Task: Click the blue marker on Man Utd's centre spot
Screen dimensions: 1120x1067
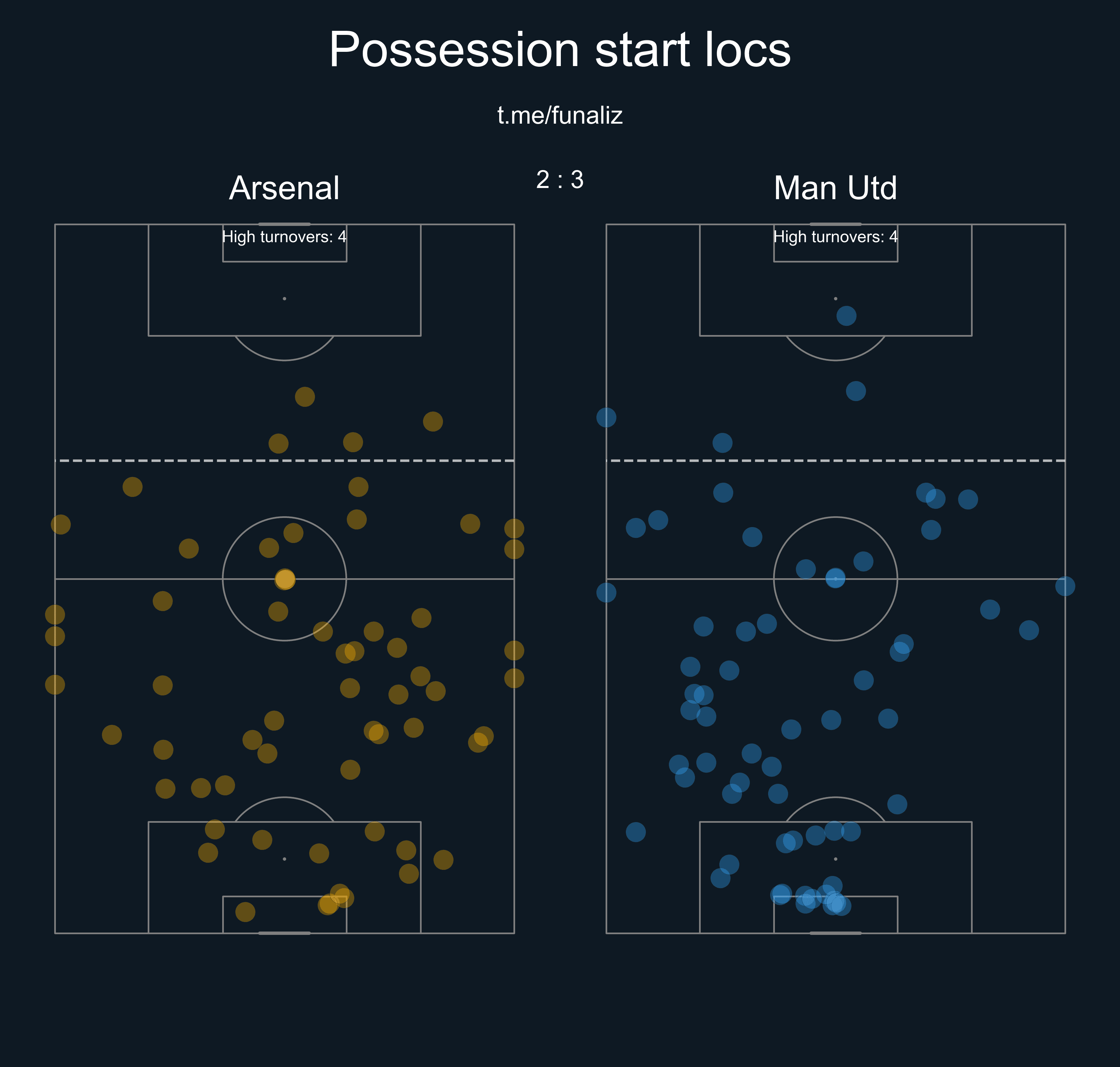Action: (835, 579)
